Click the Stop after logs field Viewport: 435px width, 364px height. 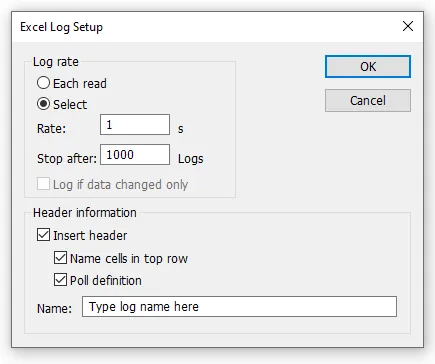(x=135, y=154)
